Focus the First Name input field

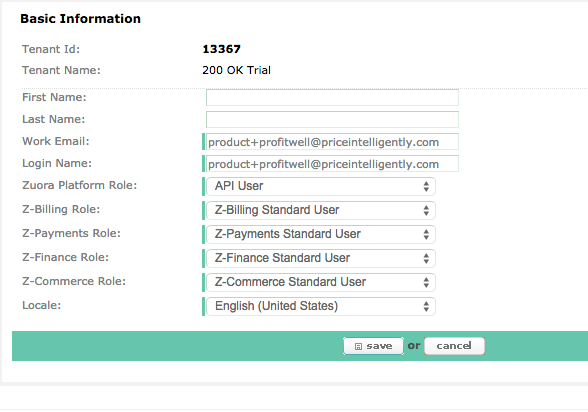coord(332,97)
